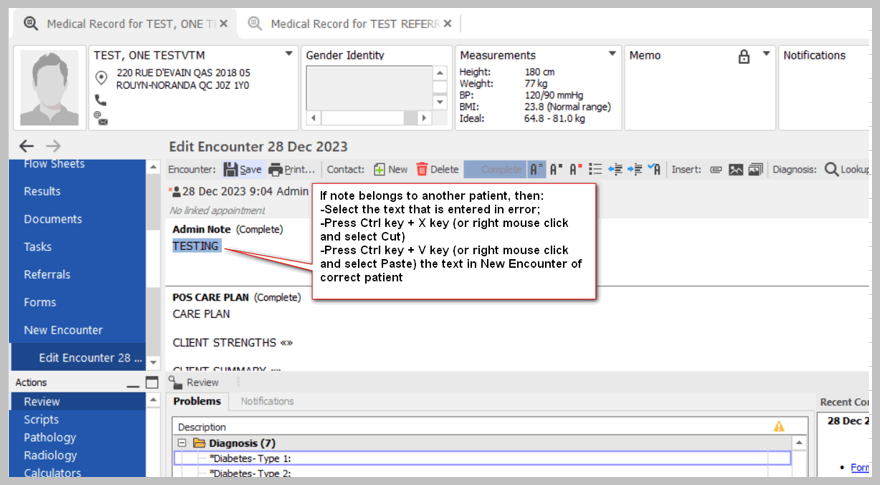Click the Complete button in toolbar

[495, 170]
